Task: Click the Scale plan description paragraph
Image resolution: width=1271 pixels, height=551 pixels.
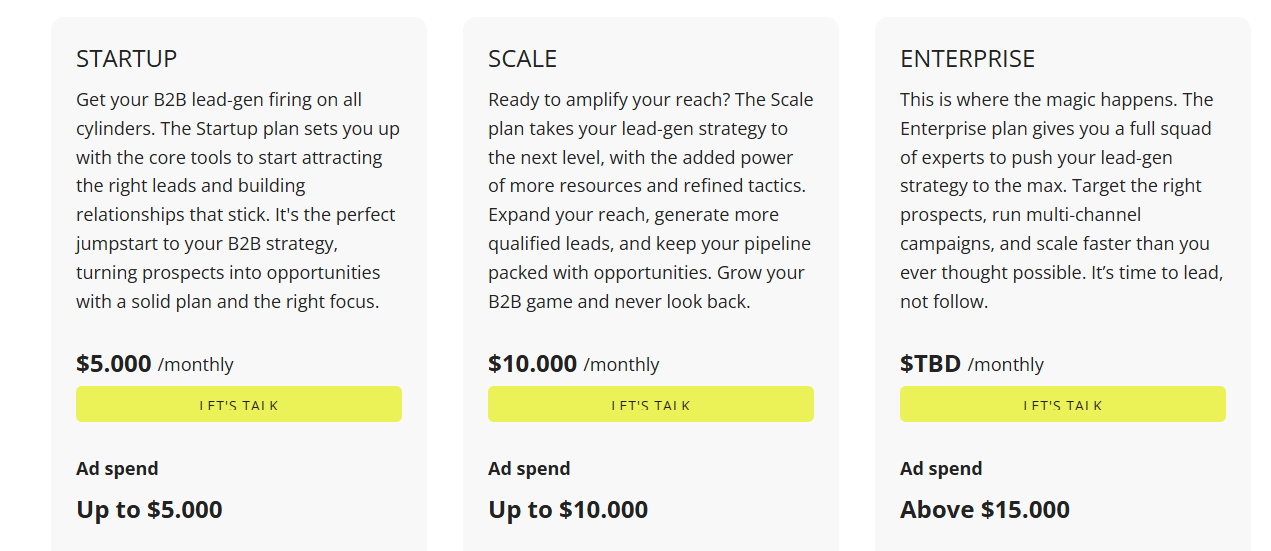Action: pyautogui.click(x=650, y=200)
